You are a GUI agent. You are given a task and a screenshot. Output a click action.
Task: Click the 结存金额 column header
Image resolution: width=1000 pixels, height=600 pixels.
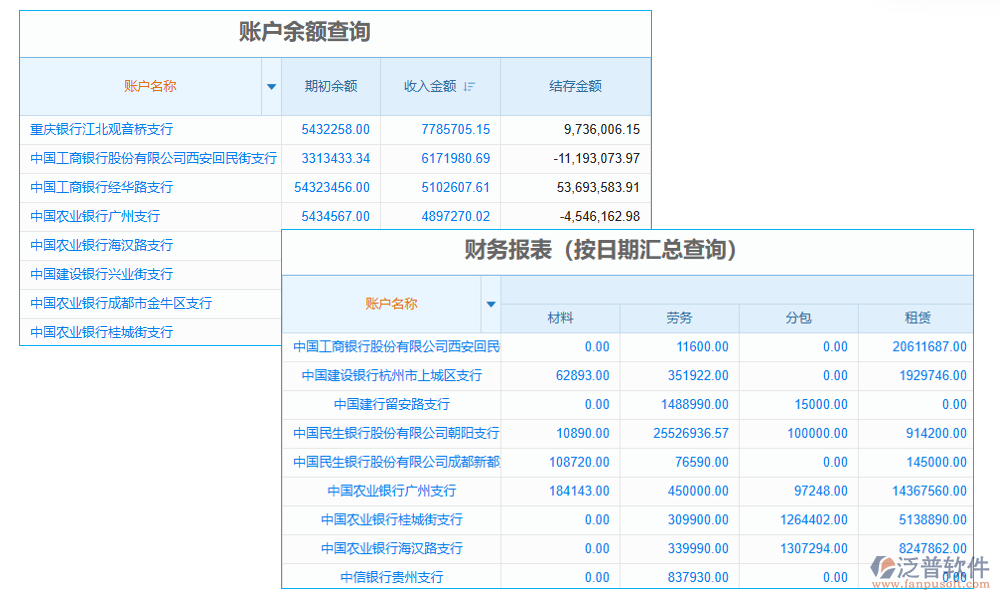[575, 87]
